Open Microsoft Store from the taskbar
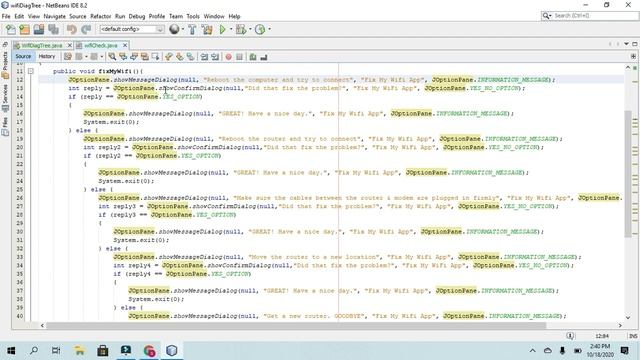Image resolution: width=640 pixels, height=360 pixels. [102, 350]
